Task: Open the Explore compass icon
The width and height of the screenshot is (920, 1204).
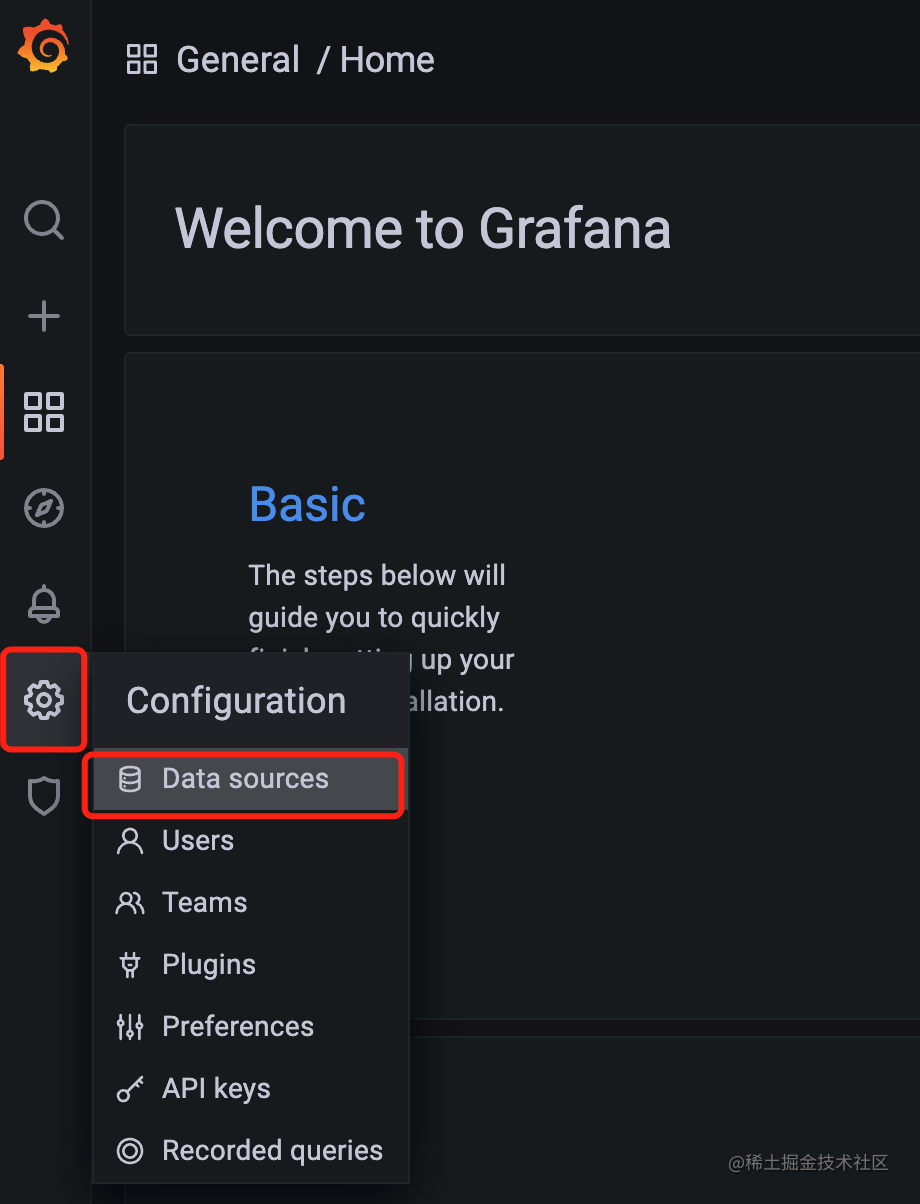Action: 44,508
